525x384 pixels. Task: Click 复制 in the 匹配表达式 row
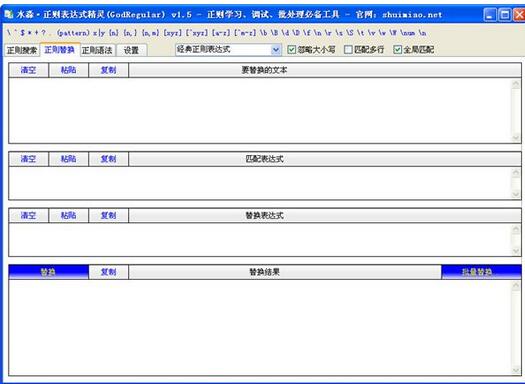108,159
